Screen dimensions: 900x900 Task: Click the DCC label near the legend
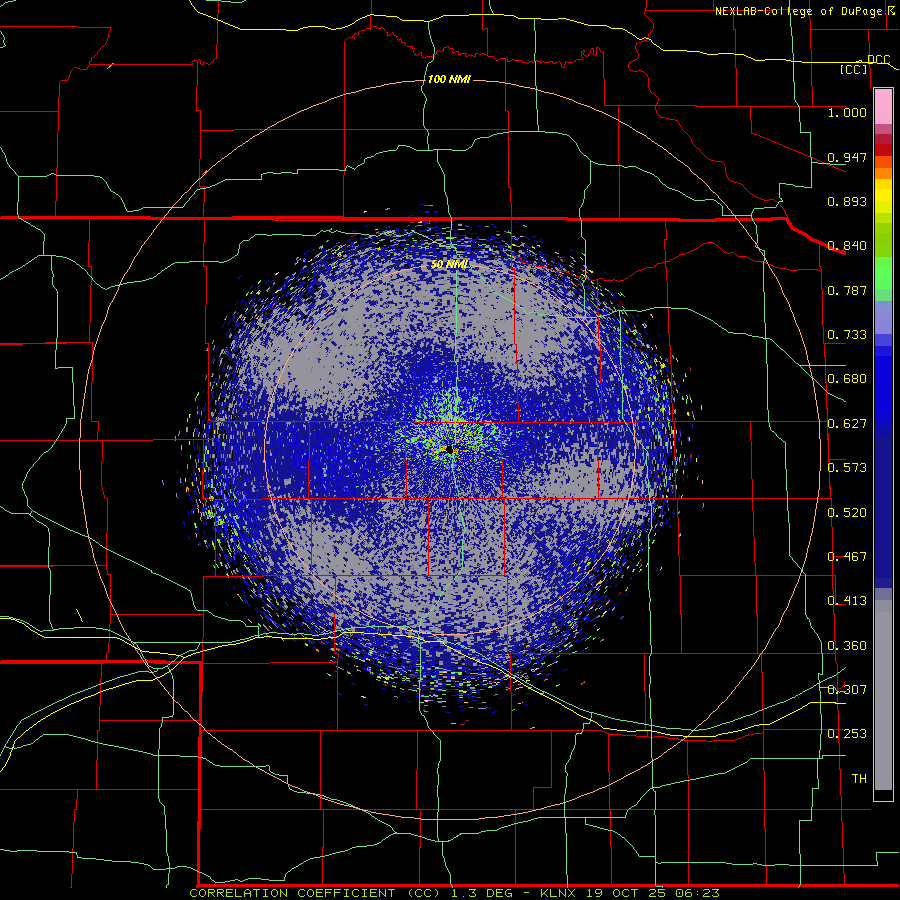click(878, 60)
